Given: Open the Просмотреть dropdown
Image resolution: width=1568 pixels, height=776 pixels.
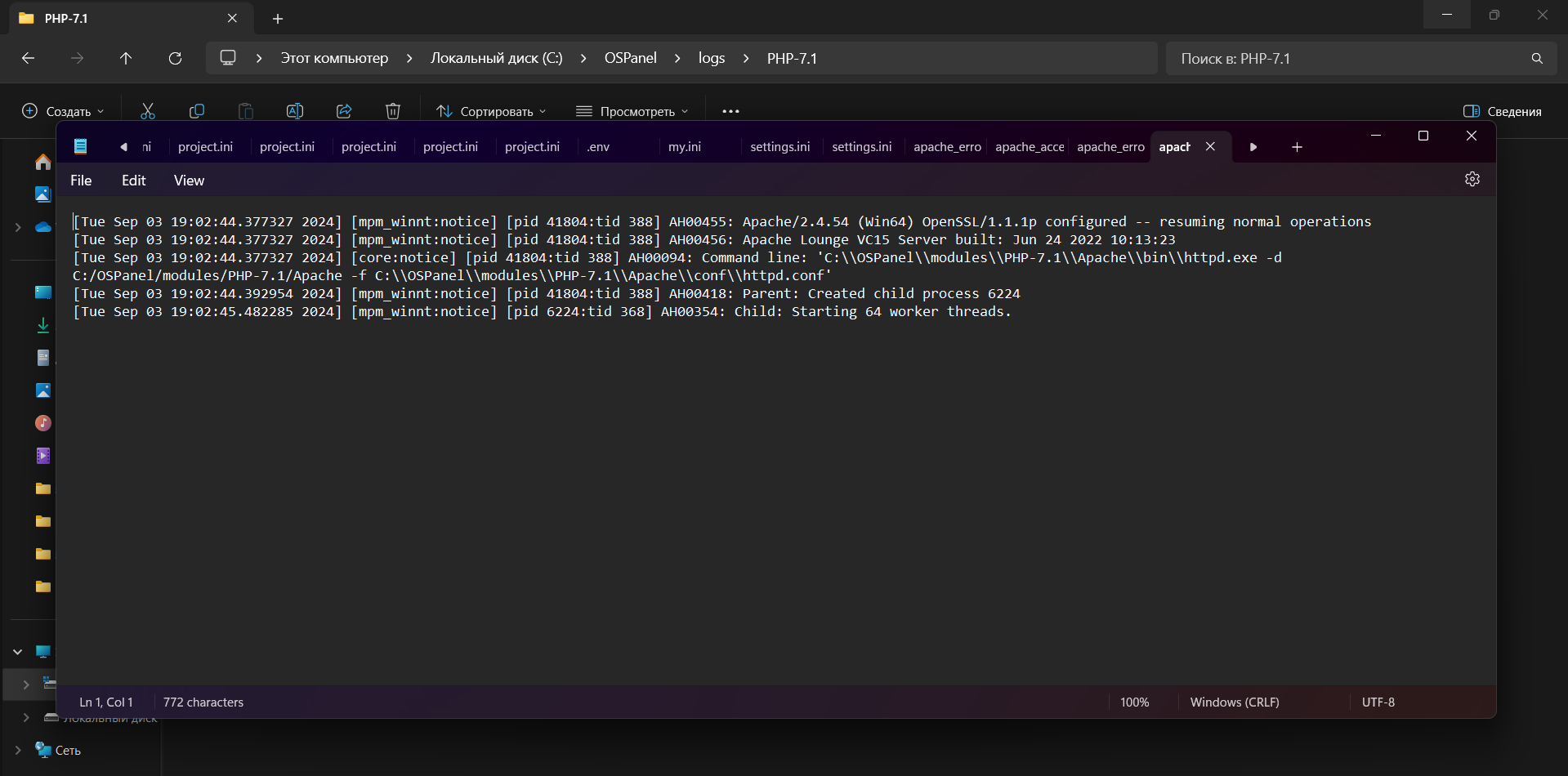Looking at the screenshot, I should pyautogui.click(x=632, y=111).
